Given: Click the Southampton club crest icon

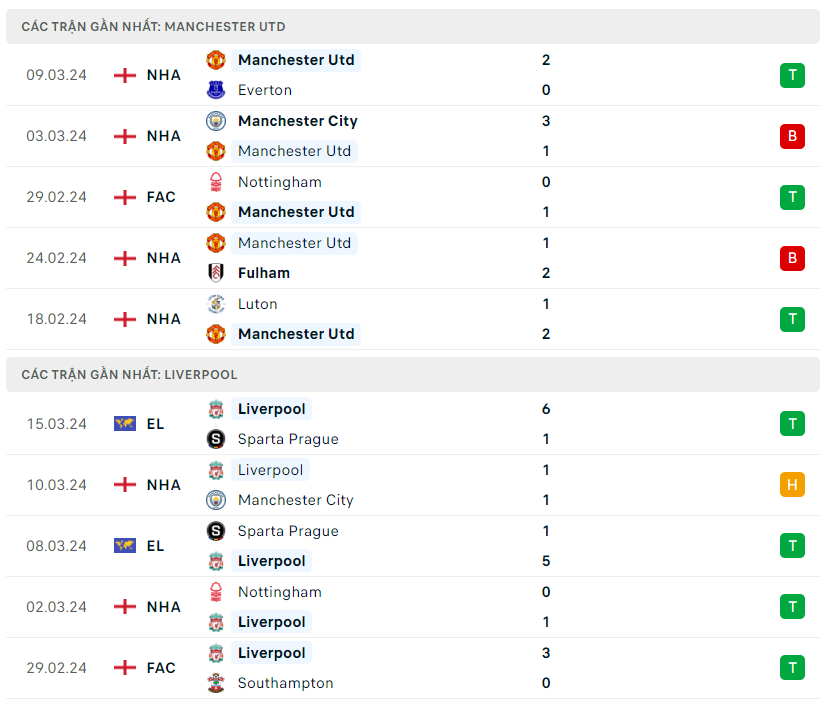Looking at the screenshot, I should tap(216, 683).
